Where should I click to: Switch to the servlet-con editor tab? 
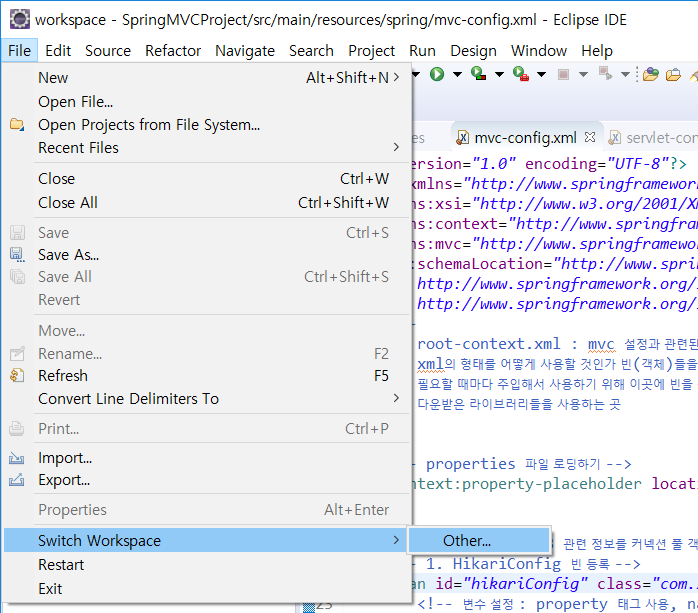click(x=652, y=138)
